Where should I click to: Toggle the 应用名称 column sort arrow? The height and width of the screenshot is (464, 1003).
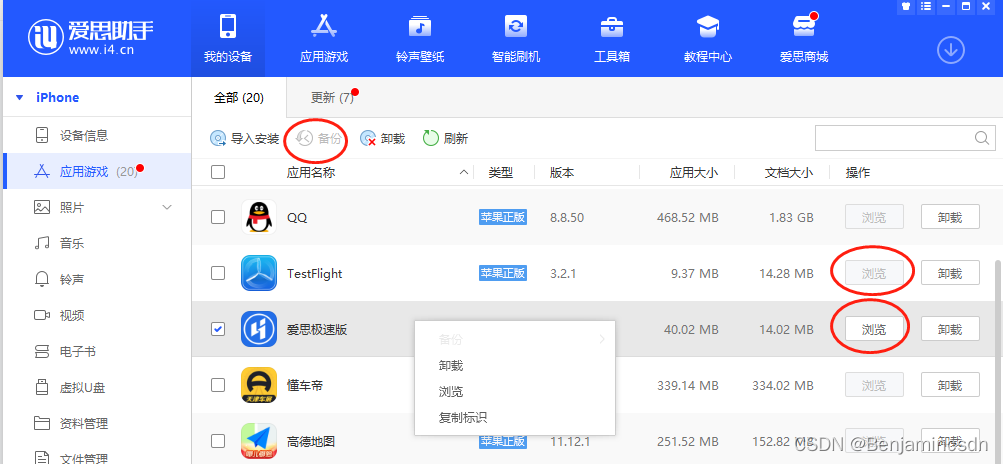(x=464, y=172)
